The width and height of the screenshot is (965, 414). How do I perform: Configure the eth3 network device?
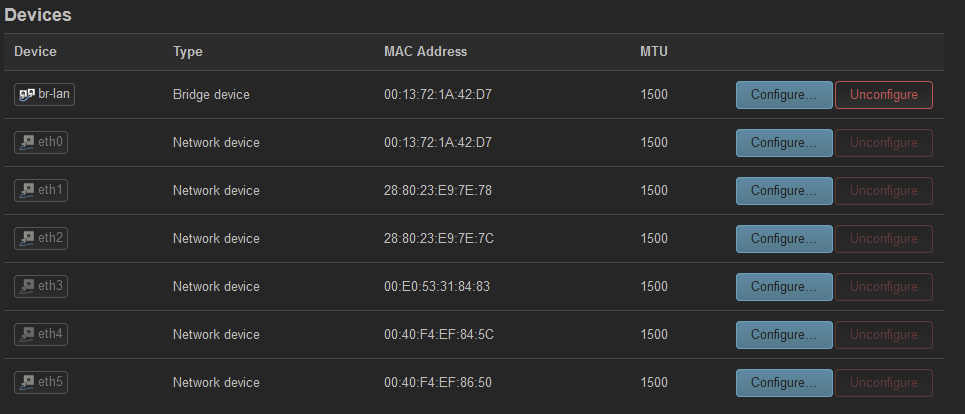point(784,287)
